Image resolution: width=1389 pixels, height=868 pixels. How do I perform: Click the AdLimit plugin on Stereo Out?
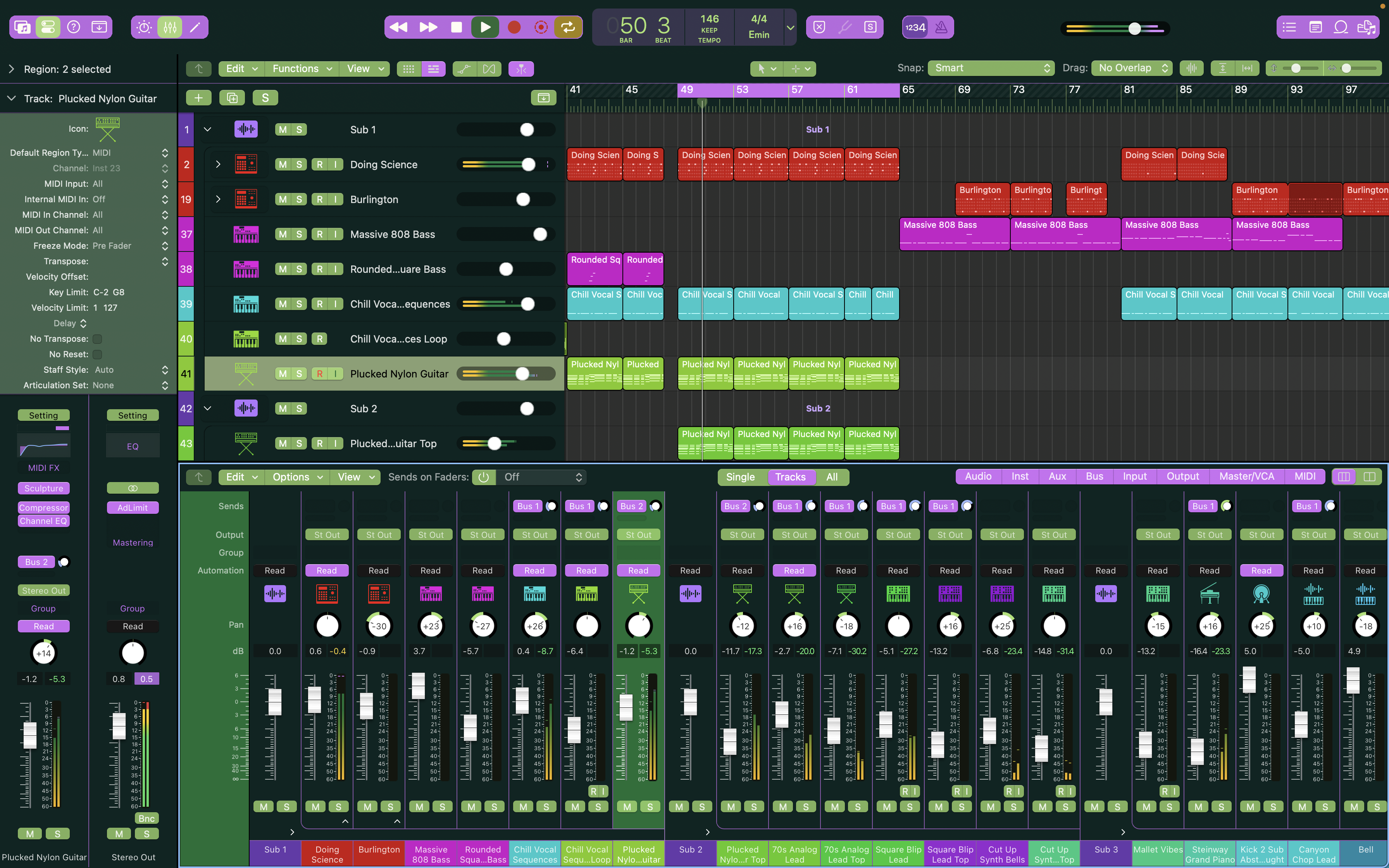click(x=133, y=508)
